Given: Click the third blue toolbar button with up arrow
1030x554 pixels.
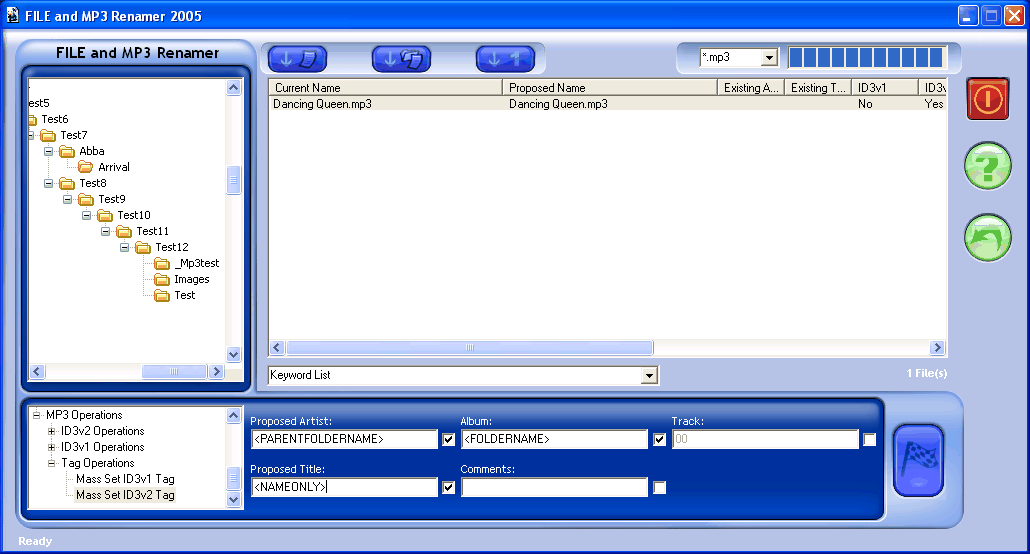Looking at the screenshot, I should (505, 59).
